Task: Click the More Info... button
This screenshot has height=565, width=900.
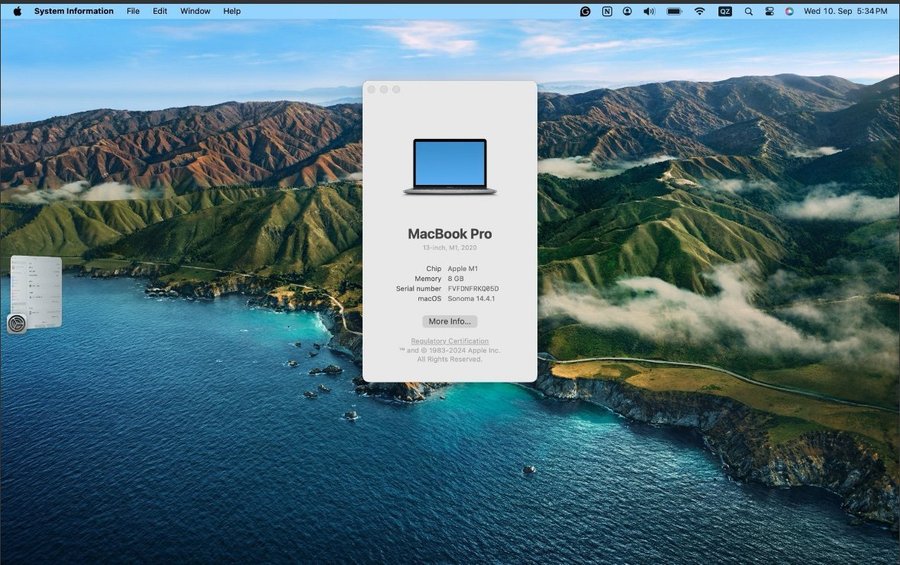Action: click(x=449, y=321)
